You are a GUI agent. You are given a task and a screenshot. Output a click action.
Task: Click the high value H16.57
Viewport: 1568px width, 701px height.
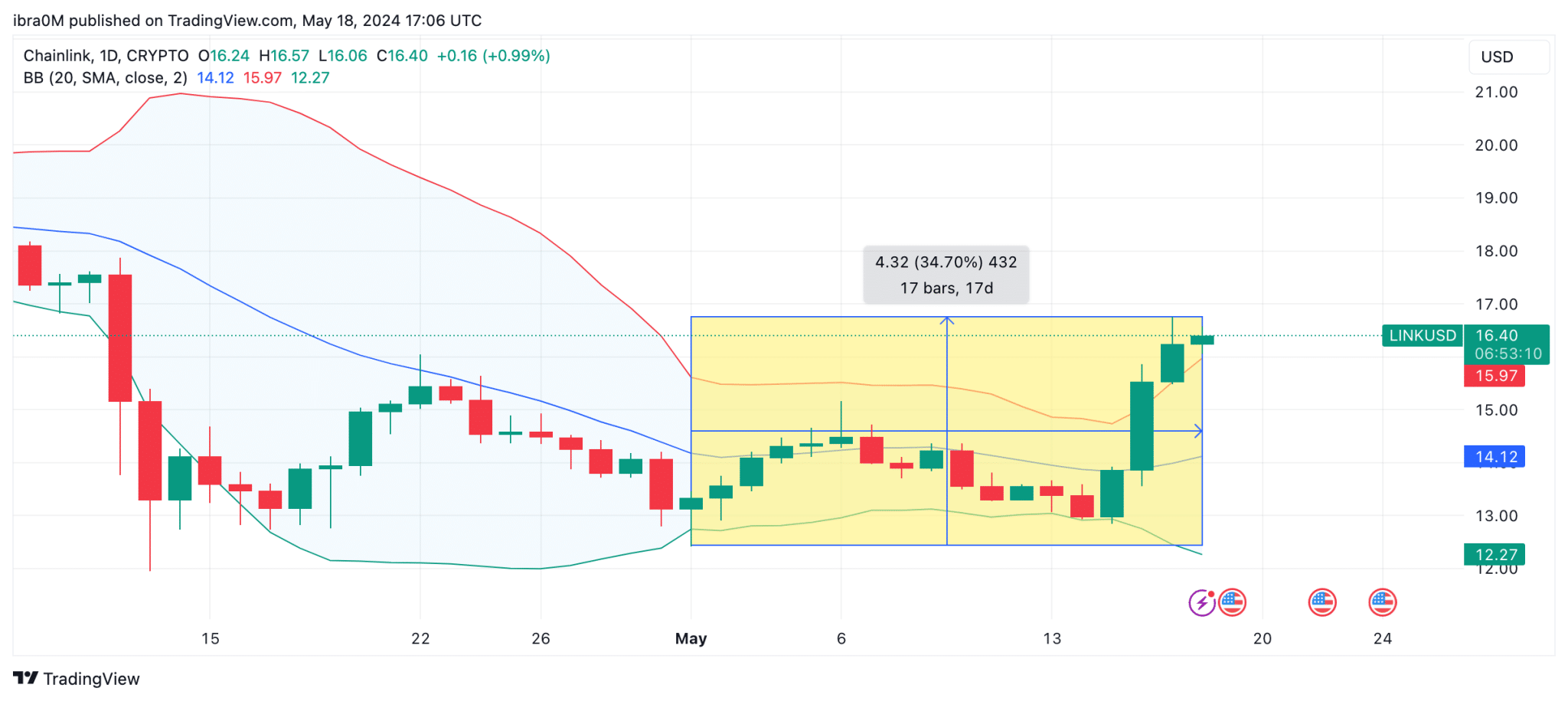point(284,56)
